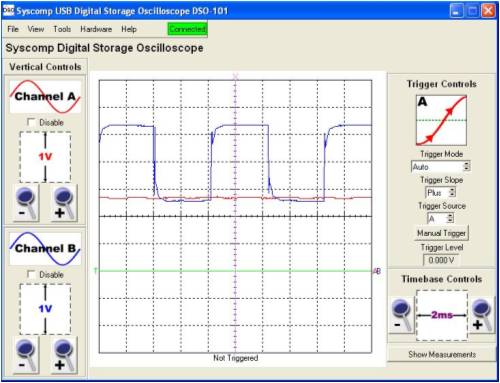Open the Tools menu
The width and height of the screenshot is (500, 383).
pyautogui.click(x=62, y=29)
